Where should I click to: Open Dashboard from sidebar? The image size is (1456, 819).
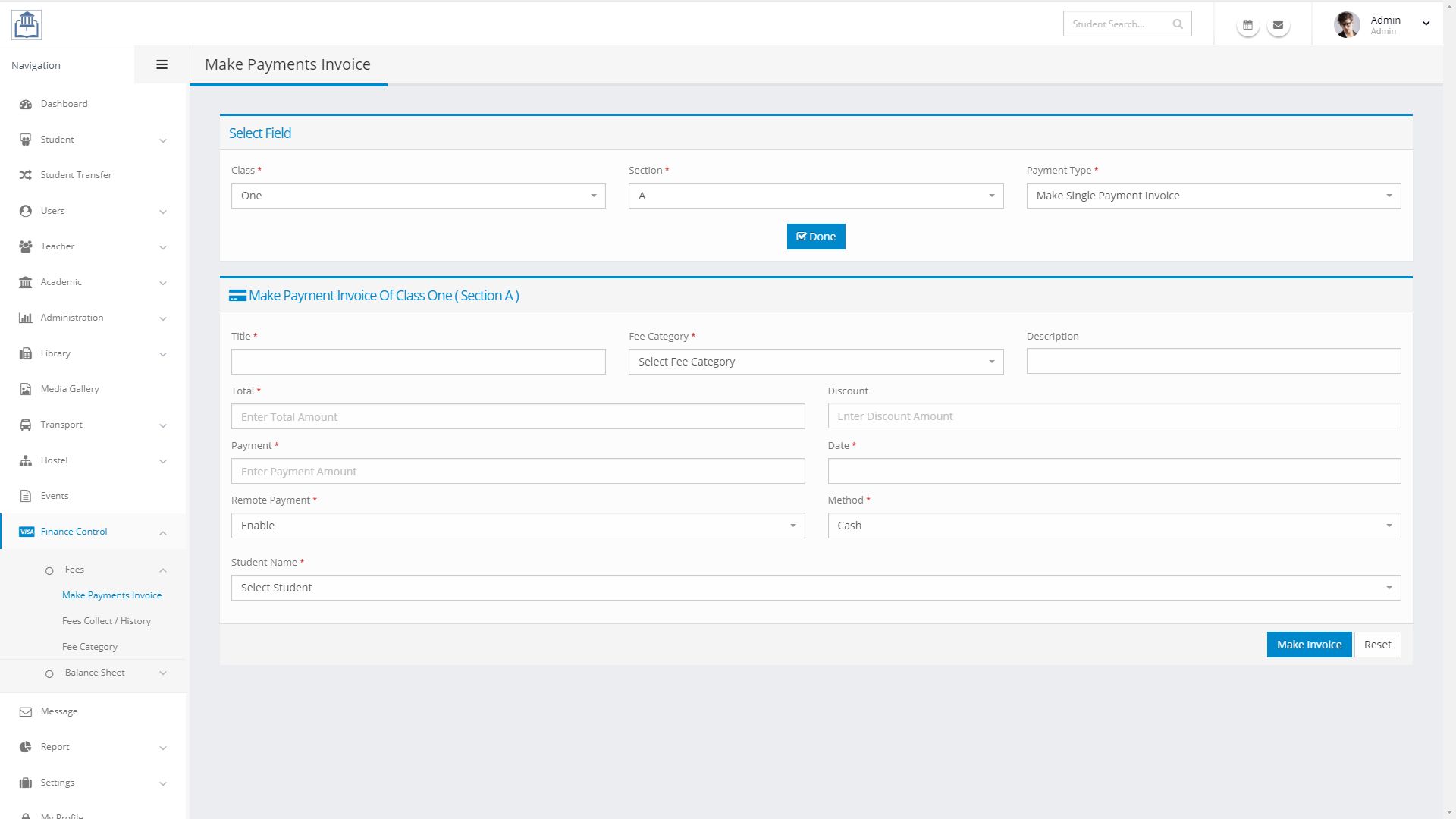click(x=64, y=104)
